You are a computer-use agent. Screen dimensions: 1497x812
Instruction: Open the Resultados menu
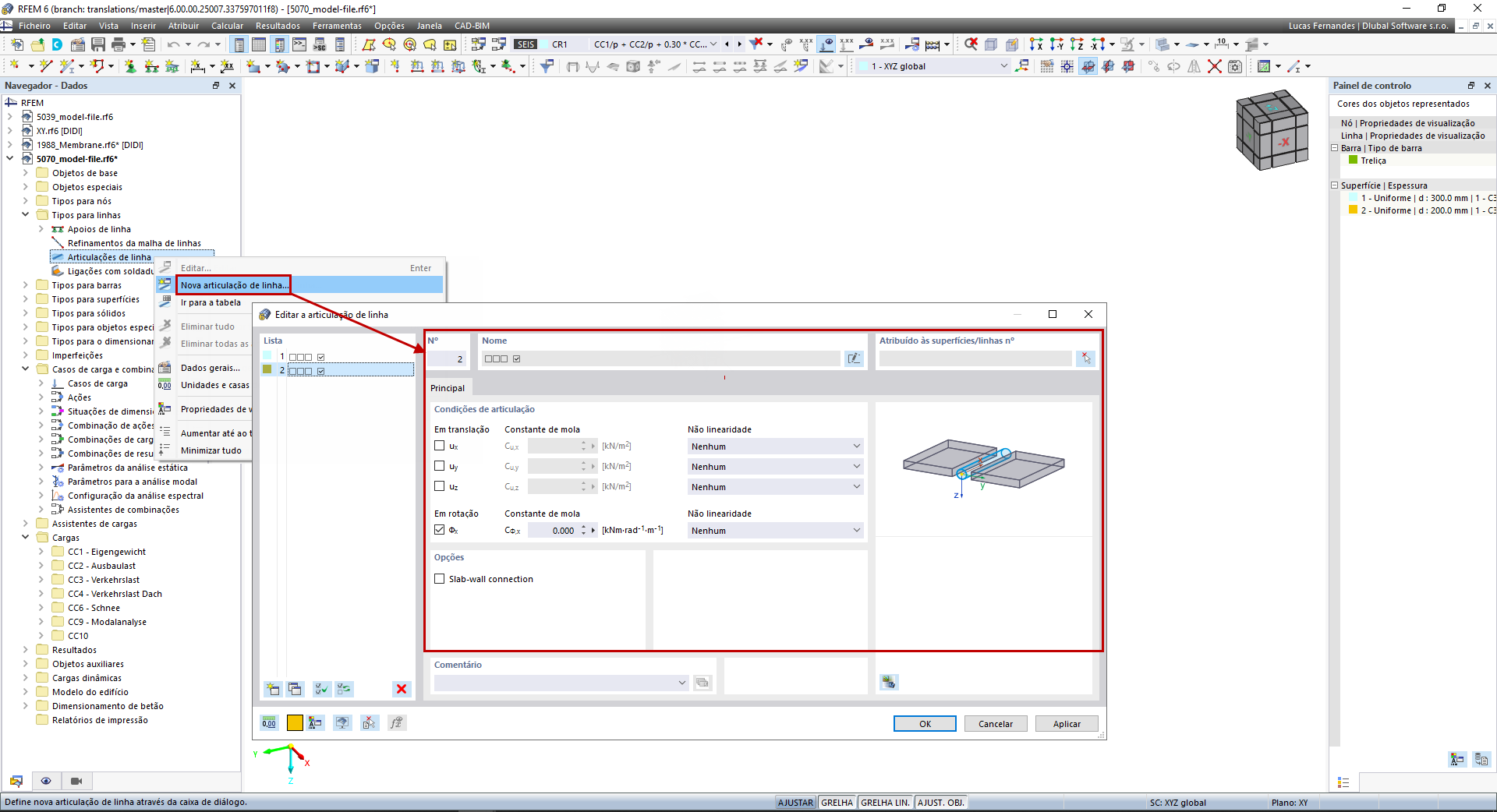pos(278,26)
